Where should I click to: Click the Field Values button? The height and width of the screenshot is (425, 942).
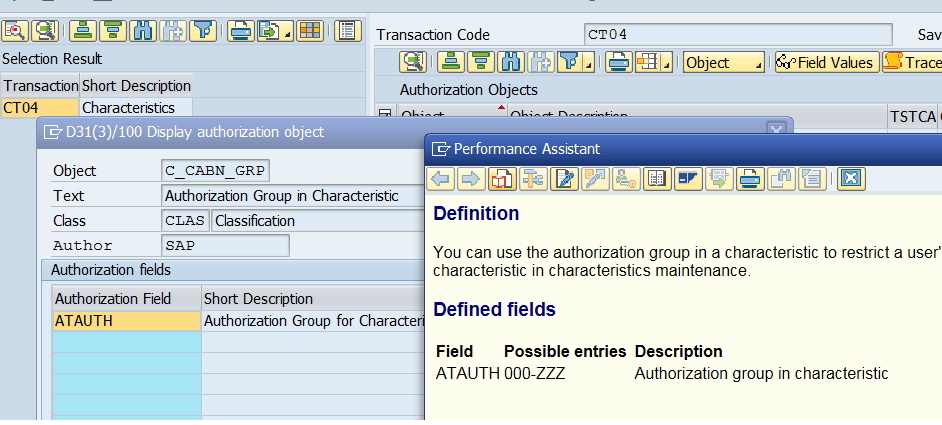pos(825,62)
